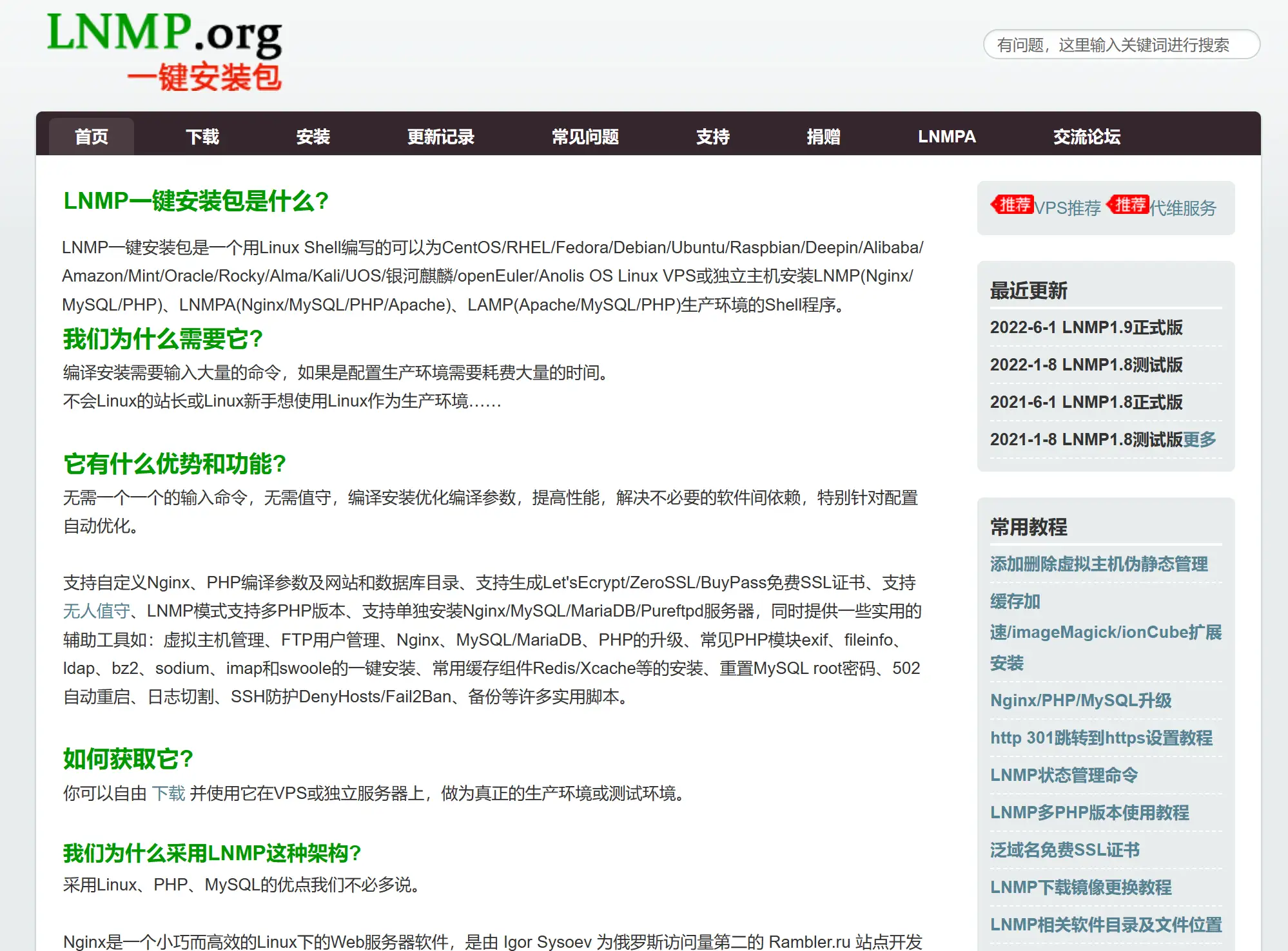The image size is (1288, 951).
Task: Open the 支持 menu item
Action: [713, 137]
